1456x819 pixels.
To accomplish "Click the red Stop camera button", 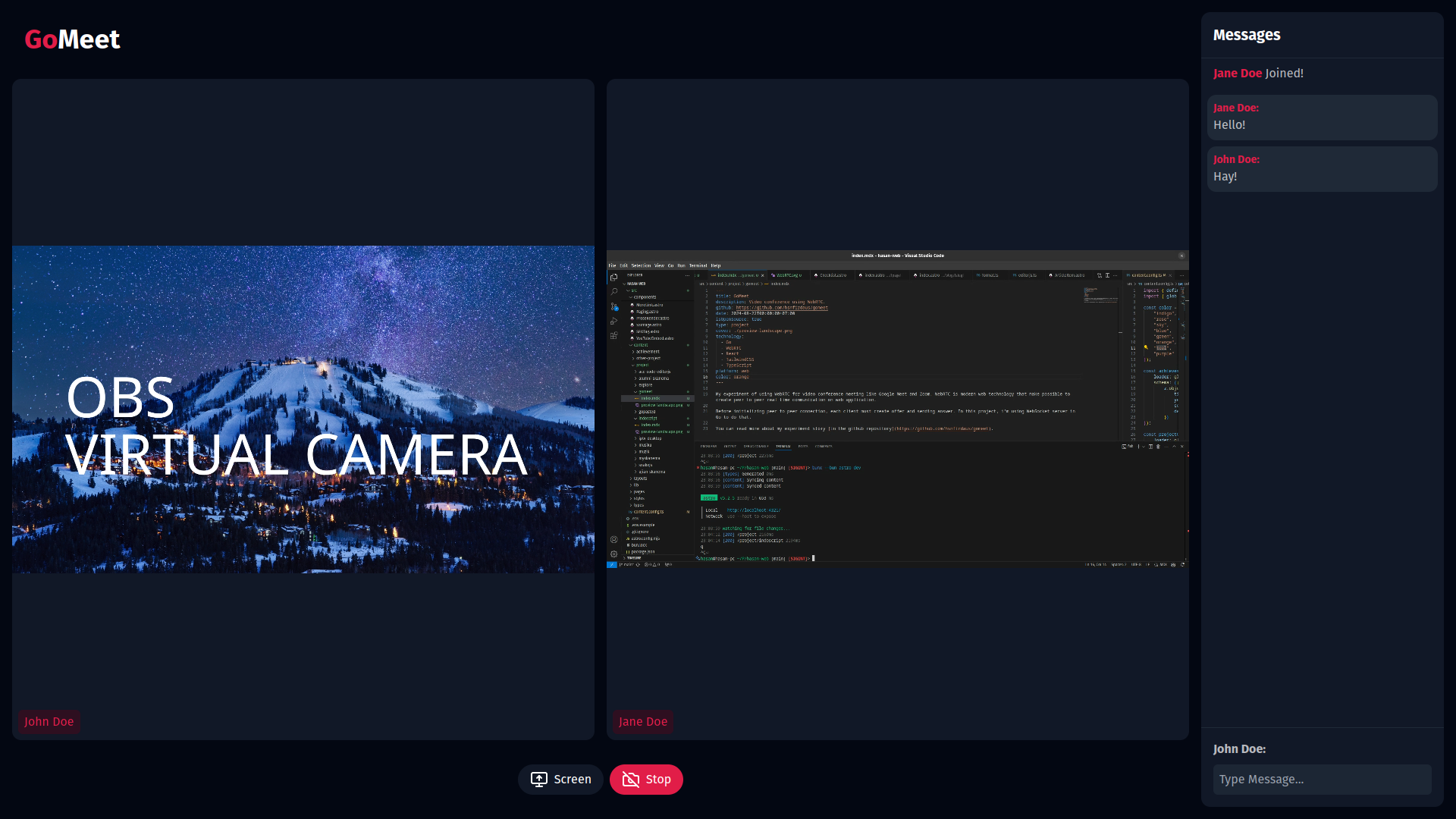I will click(x=646, y=780).
